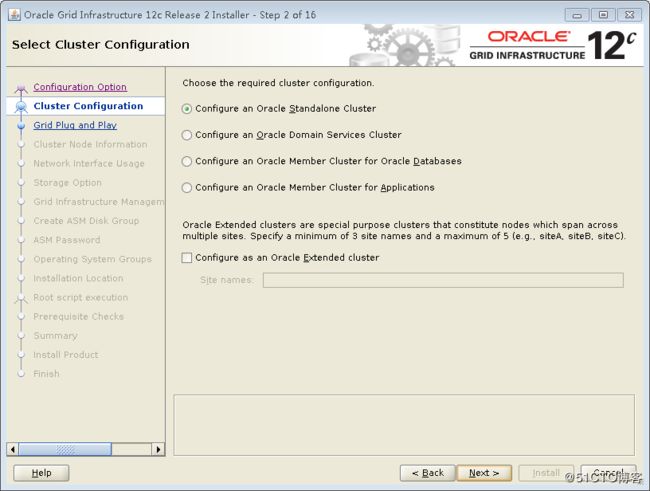Viewport: 650px width, 491px height.
Task: Click the Root script execution step marker
Action: point(21,298)
